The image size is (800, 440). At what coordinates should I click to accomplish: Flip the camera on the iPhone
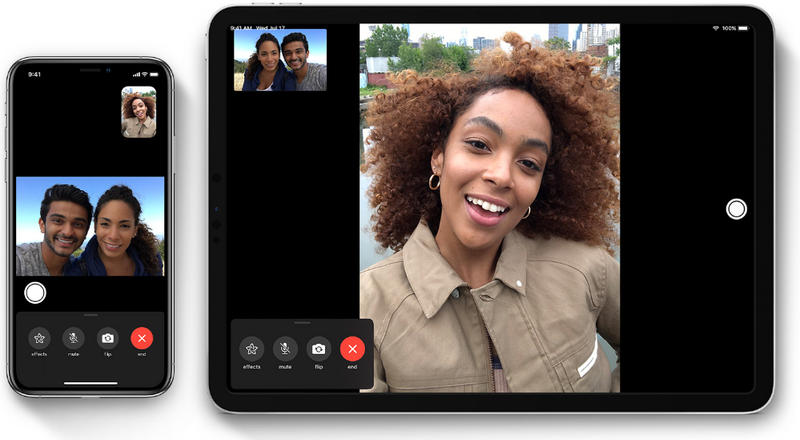click(x=108, y=338)
